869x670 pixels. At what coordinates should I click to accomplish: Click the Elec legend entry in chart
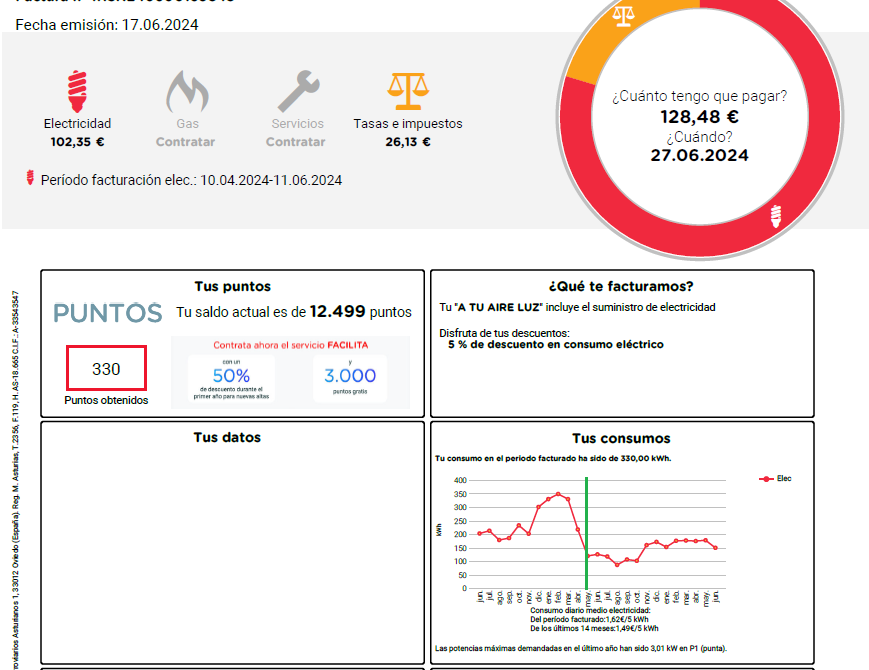click(x=775, y=479)
